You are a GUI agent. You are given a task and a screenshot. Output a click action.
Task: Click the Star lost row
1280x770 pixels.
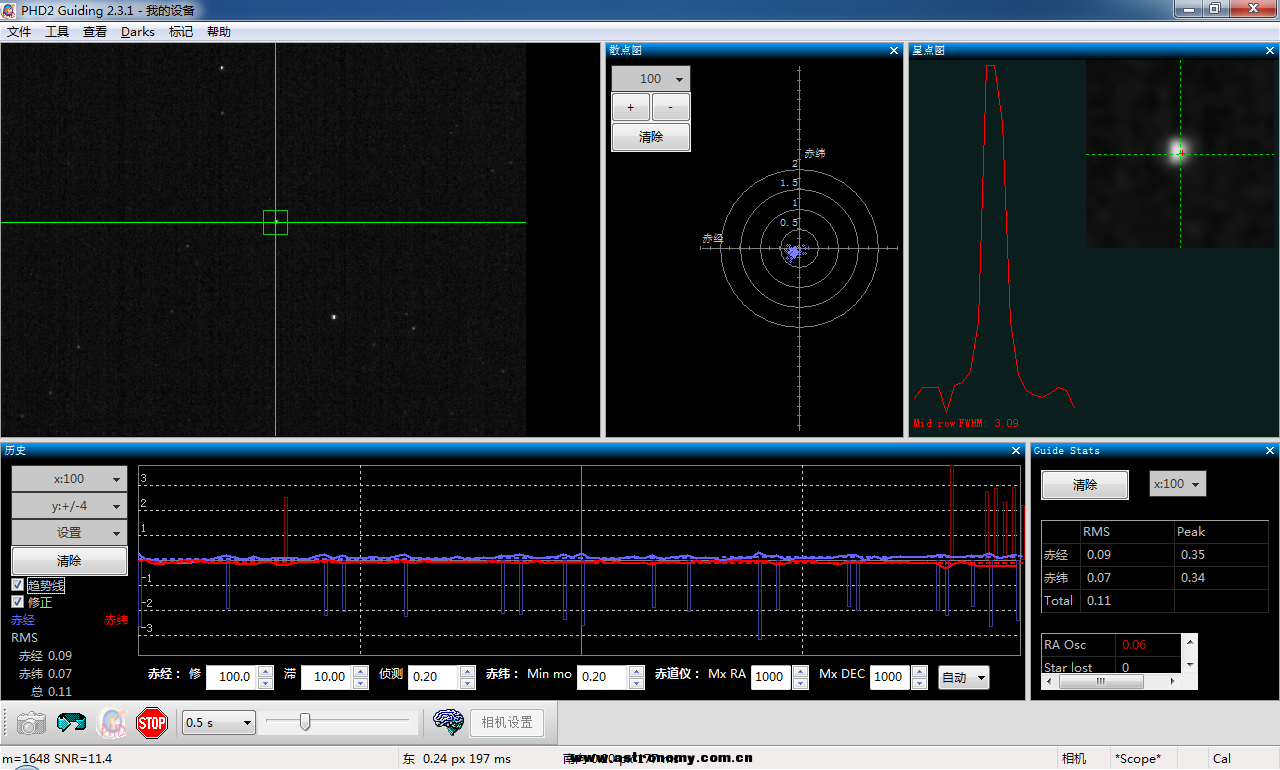[x=1111, y=667]
